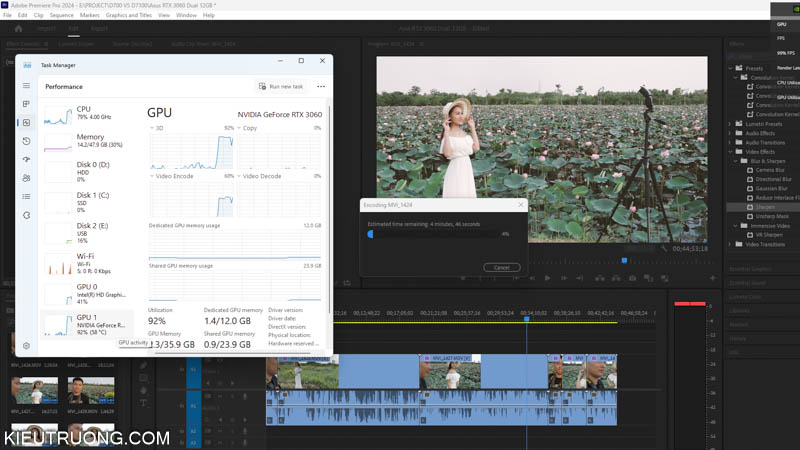Open the Copy engine graph dropdown

[239, 128]
